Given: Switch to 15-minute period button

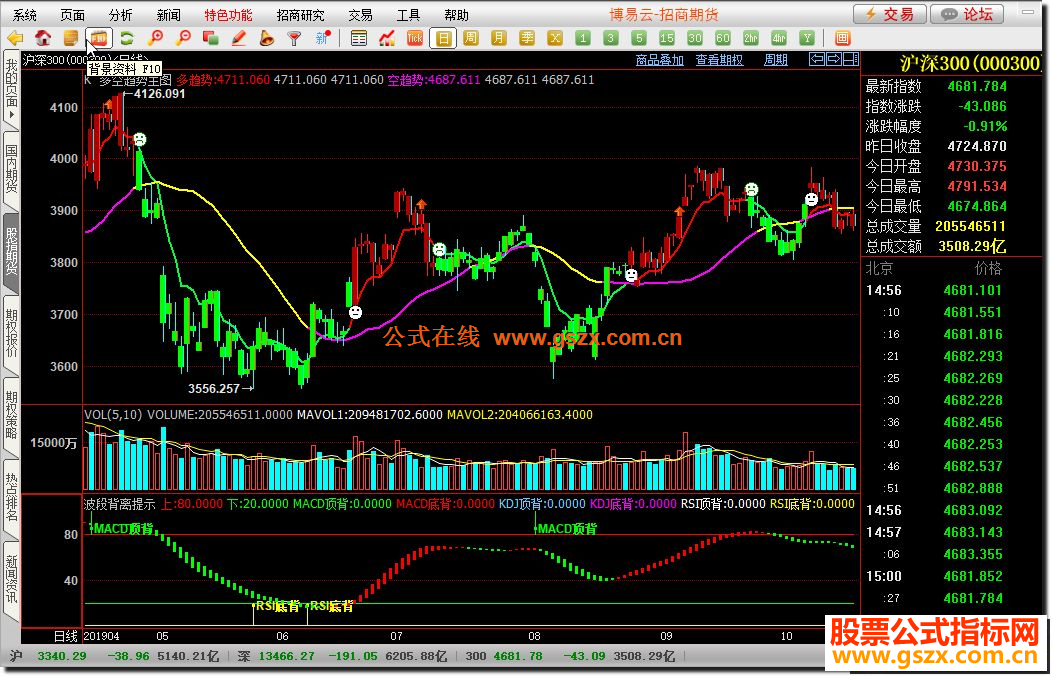Looking at the screenshot, I should (666, 38).
